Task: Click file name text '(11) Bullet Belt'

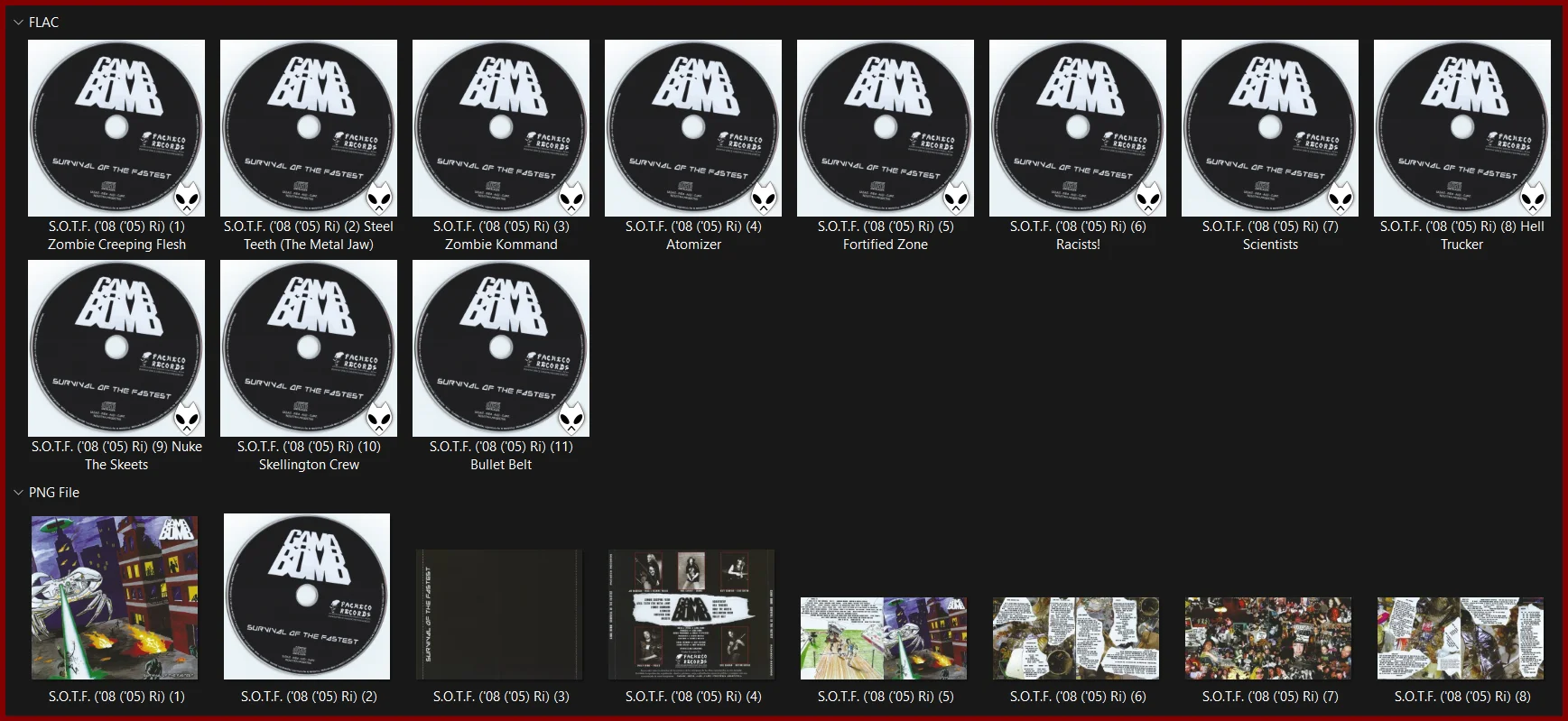Action: point(501,456)
